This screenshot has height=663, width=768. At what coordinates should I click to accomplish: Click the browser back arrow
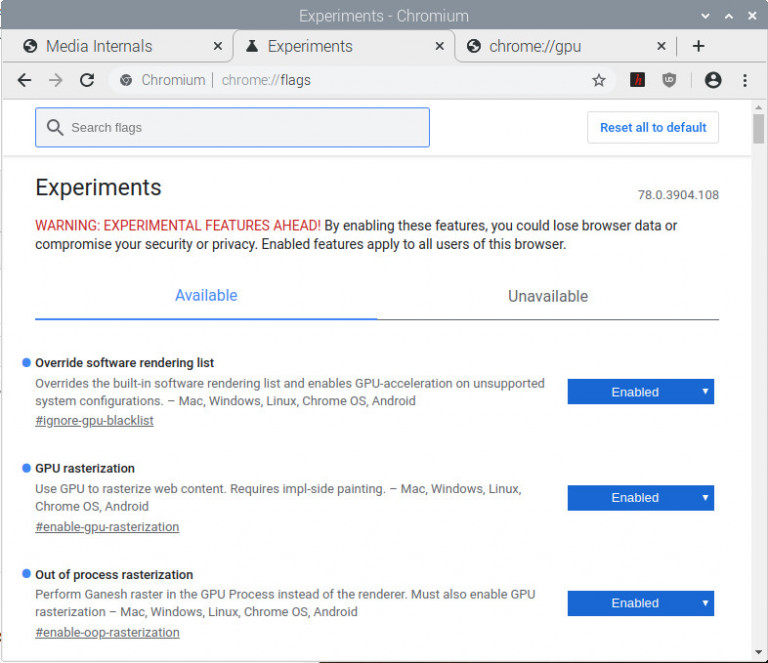pyautogui.click(x=24, y=80)
